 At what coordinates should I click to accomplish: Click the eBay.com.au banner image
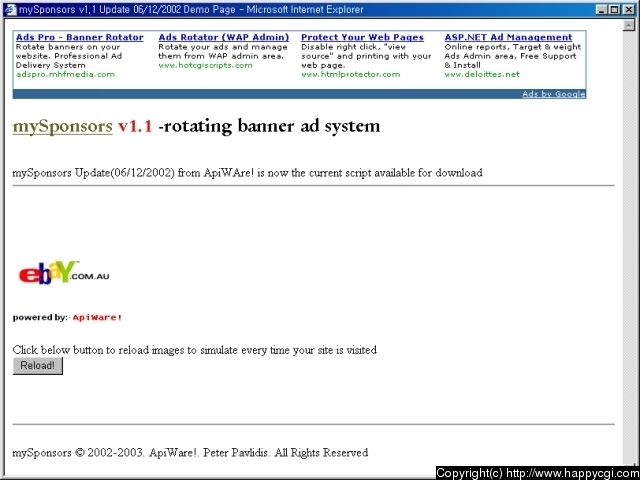coord(64,272)
